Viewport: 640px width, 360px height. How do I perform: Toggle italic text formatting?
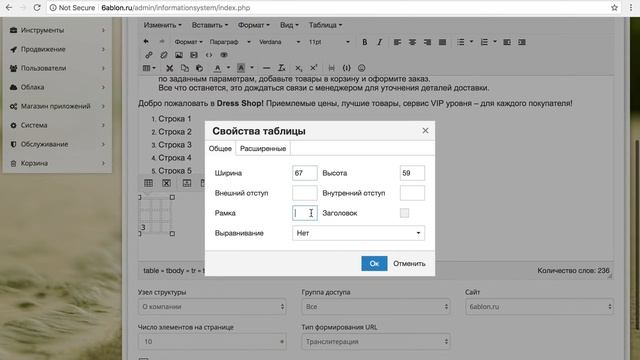(x=380, y=42)
